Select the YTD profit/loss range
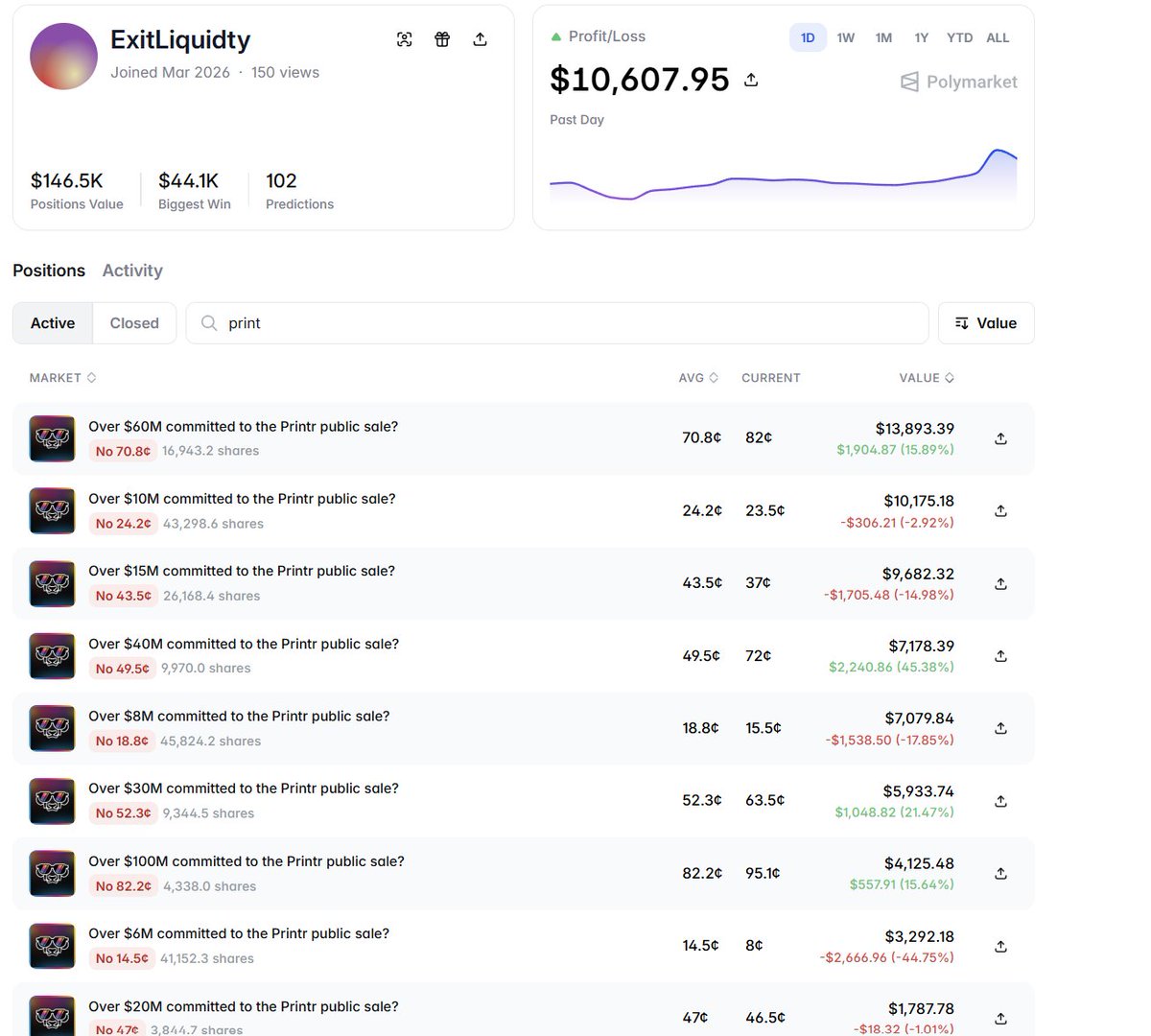 [959, 37]
